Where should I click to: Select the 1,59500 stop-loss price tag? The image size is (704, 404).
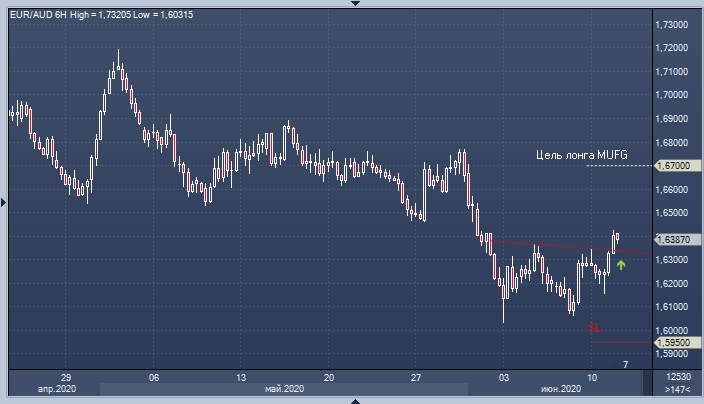point(675,343)
